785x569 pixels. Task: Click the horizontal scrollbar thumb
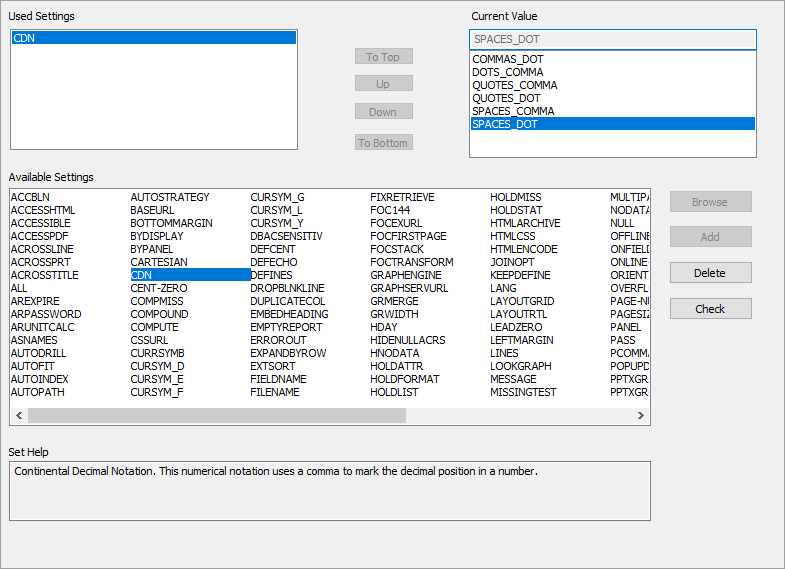217,415
